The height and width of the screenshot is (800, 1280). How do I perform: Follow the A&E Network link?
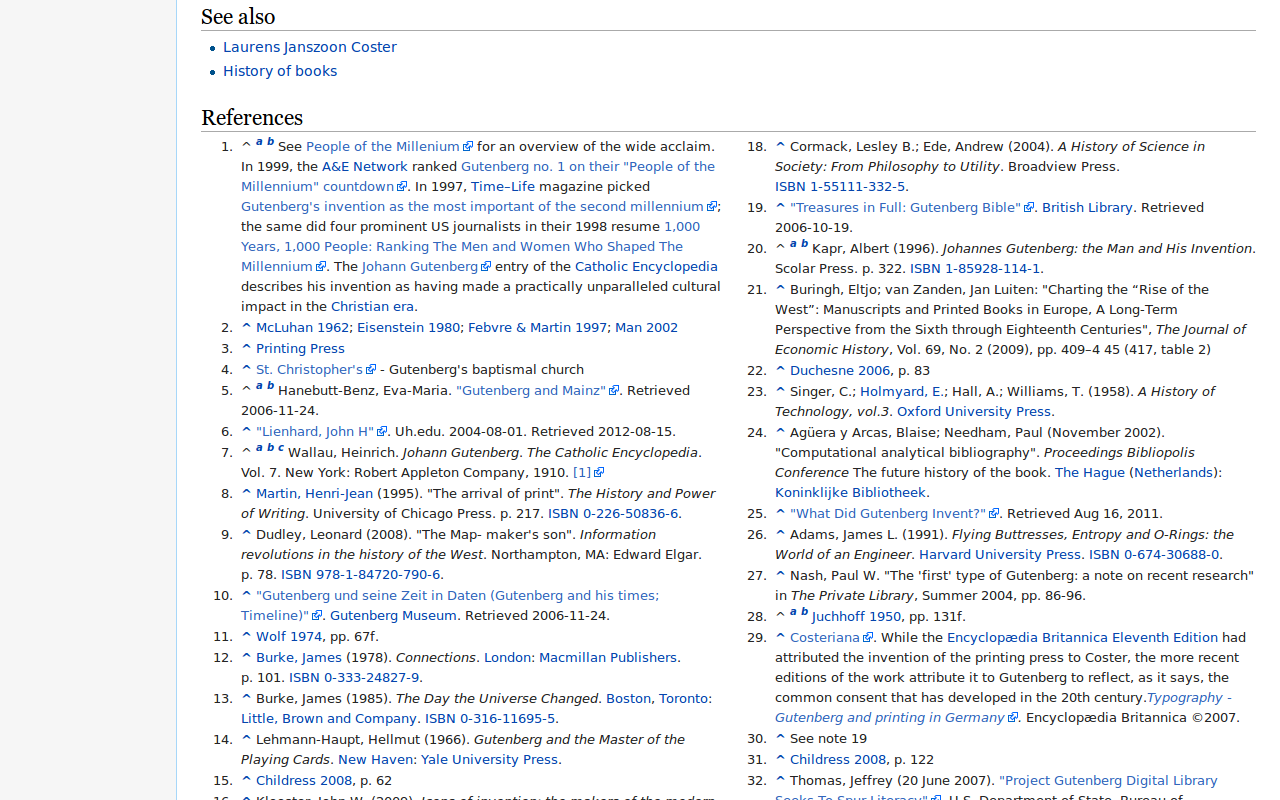click(x=364, y=166)
